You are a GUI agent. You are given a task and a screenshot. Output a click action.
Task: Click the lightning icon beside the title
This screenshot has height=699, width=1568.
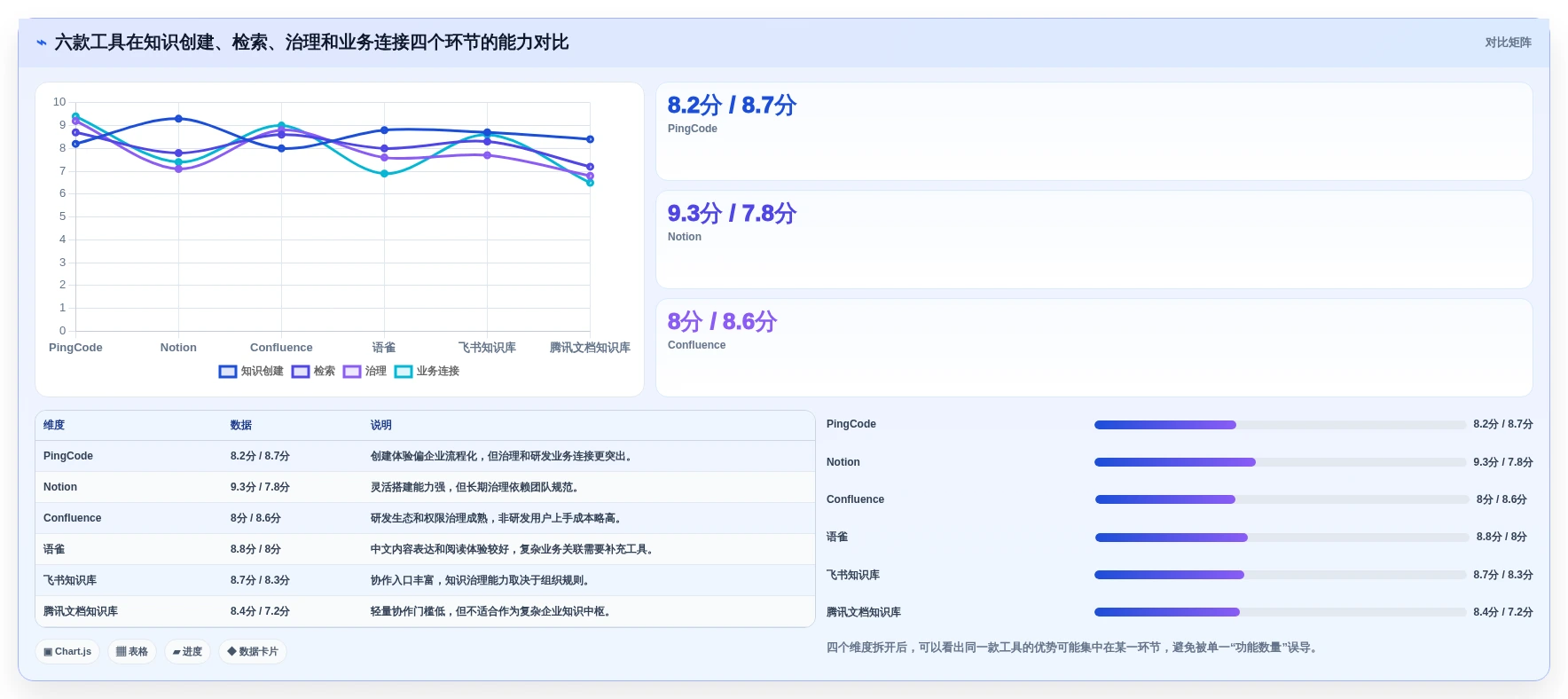coord(42,43)
